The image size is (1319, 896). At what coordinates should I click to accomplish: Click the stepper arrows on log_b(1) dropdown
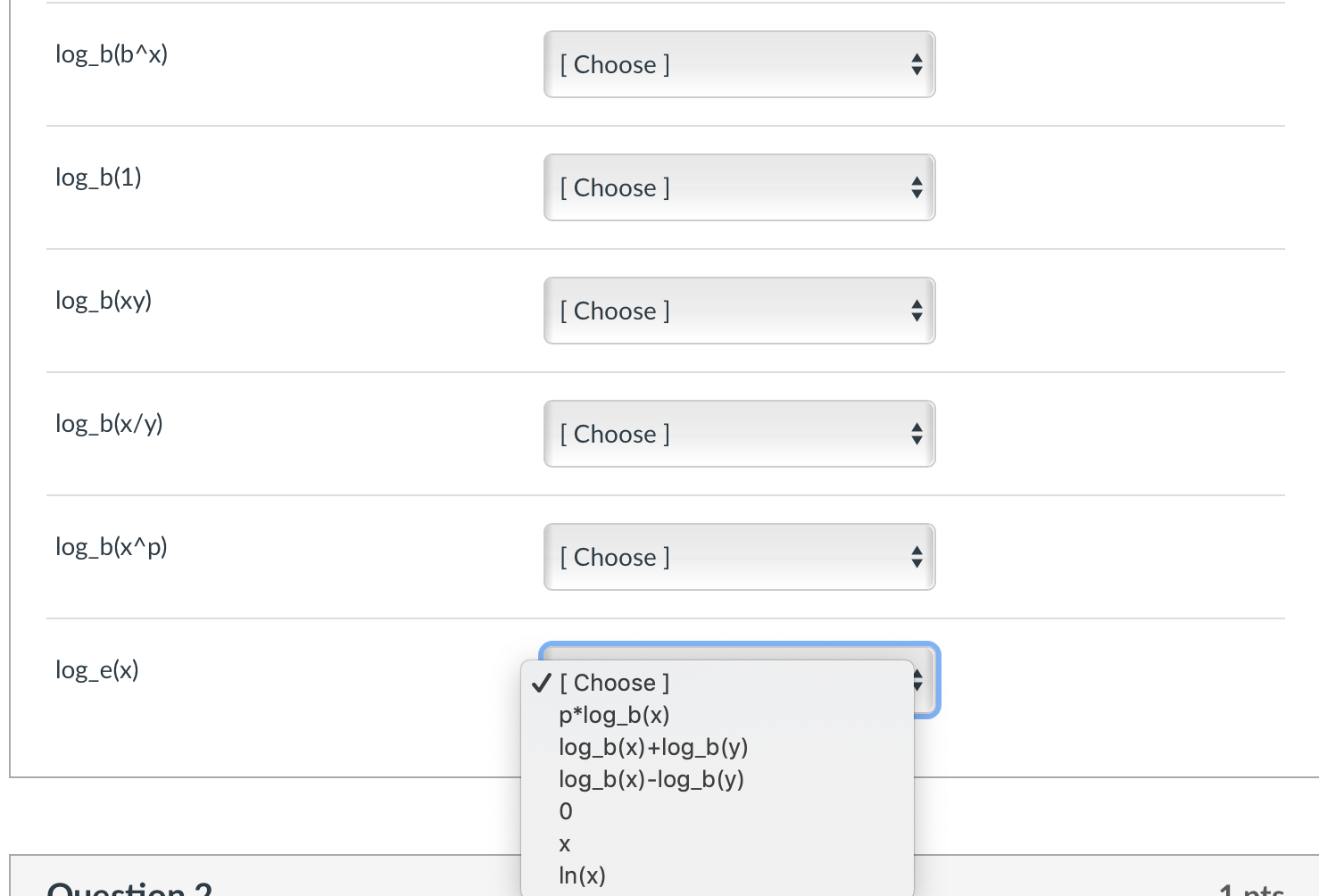tap(917, 187)
